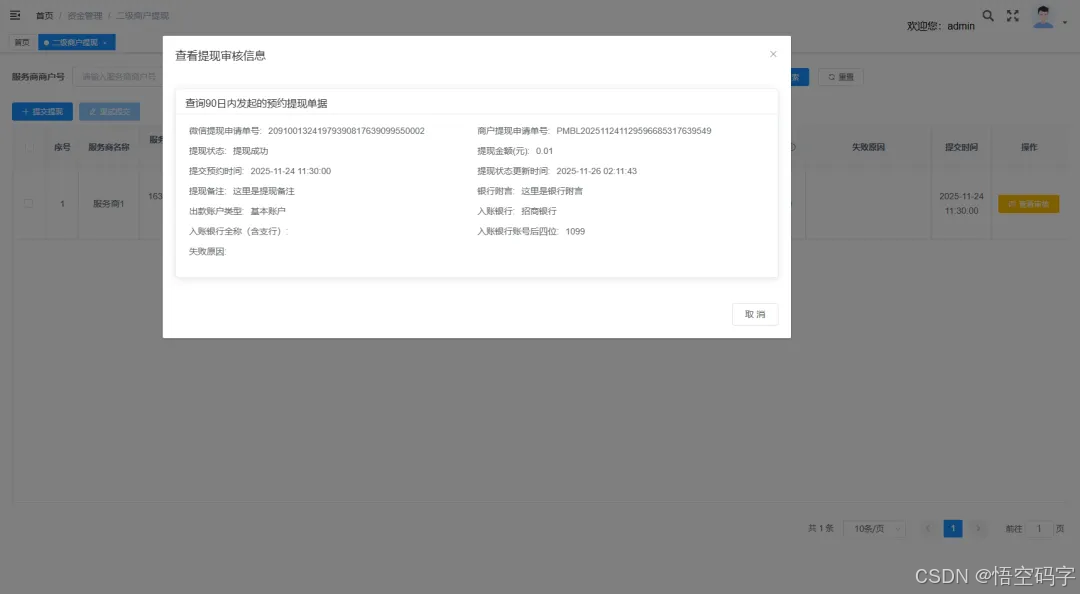Click the yellow 查看审核 button in 操作 column
The width and height of the screenshot is (1080, 594).
pos(1028,204)
